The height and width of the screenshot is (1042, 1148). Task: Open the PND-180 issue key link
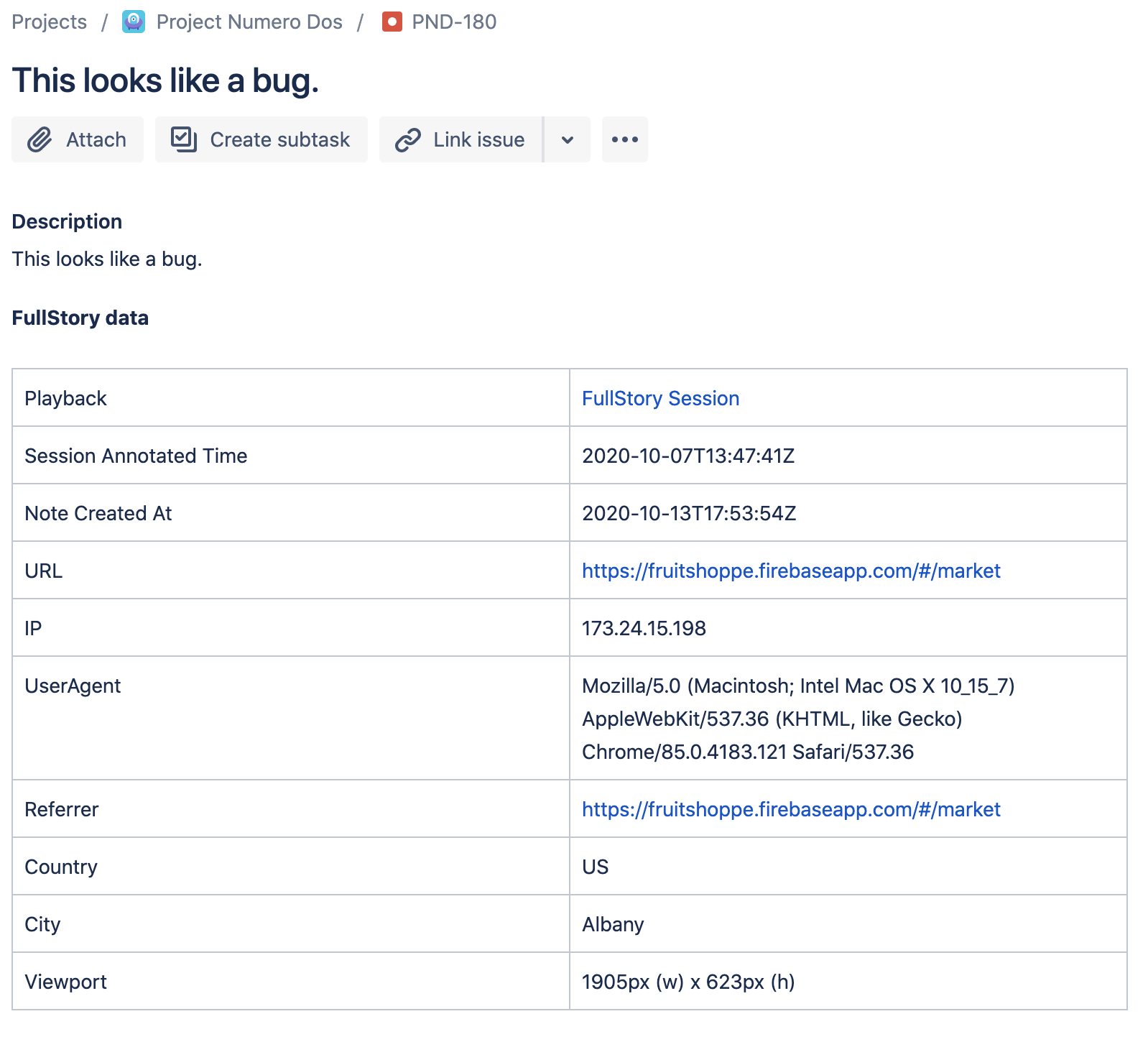tap(453, 22)
